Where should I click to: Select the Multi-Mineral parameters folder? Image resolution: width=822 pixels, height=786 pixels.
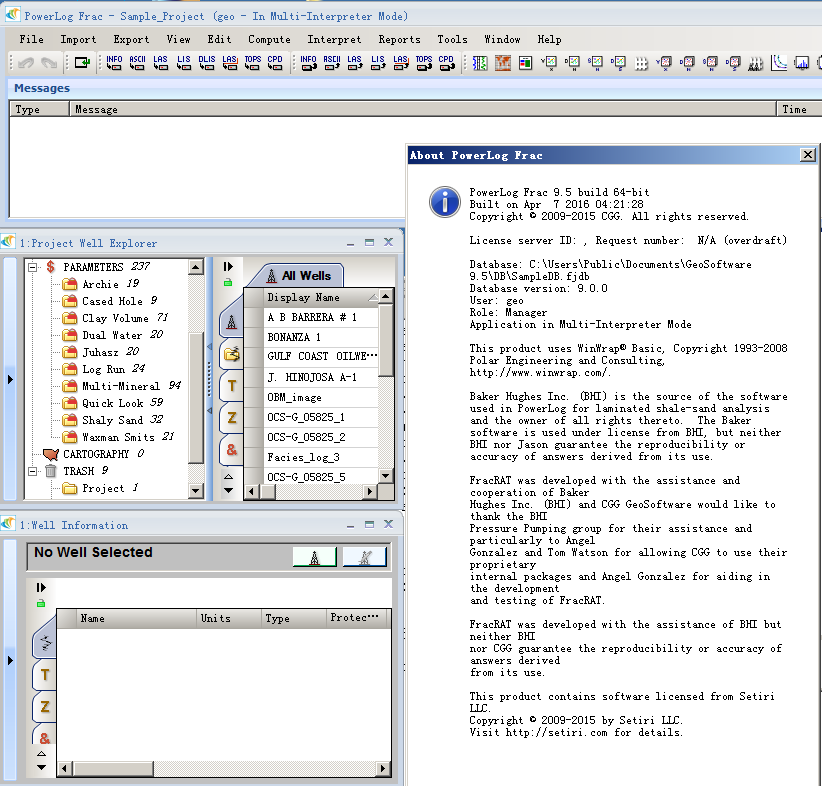coord(121,386)
